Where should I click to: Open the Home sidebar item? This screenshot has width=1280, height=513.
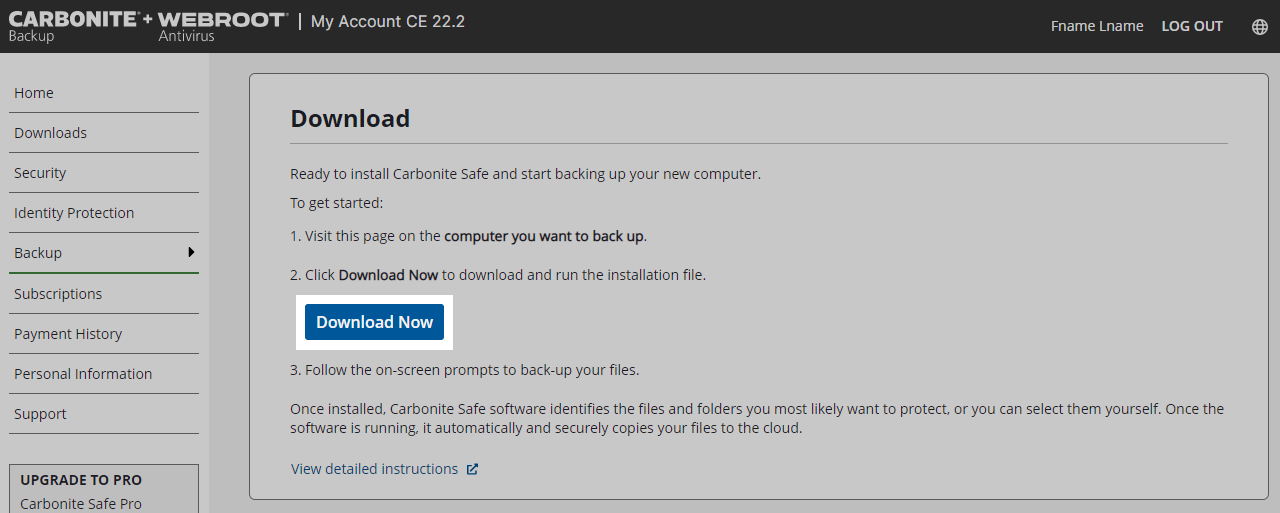point(34,93)
